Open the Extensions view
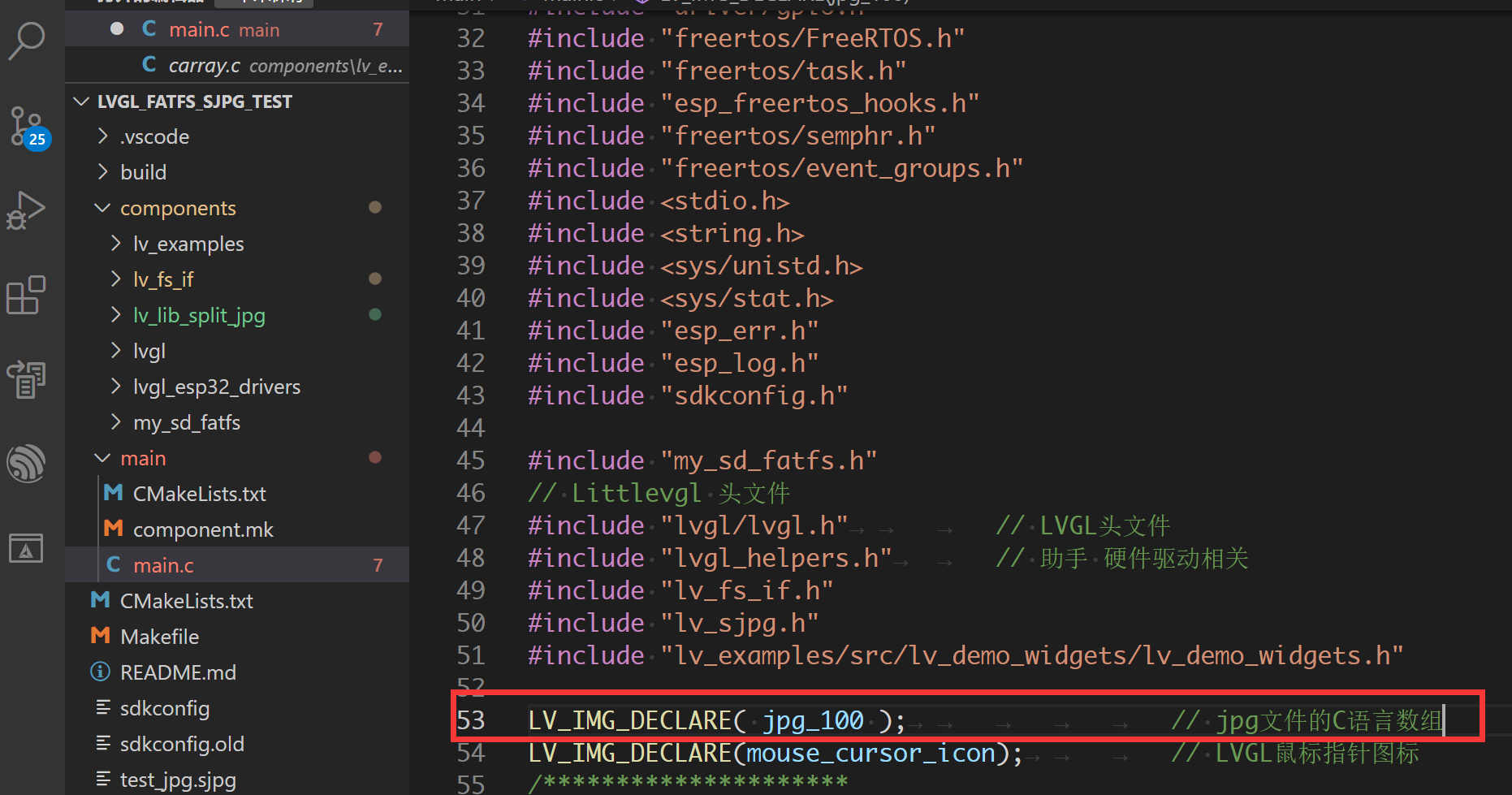This screenshot has height=795, width=1512. (x=27, y=295)
